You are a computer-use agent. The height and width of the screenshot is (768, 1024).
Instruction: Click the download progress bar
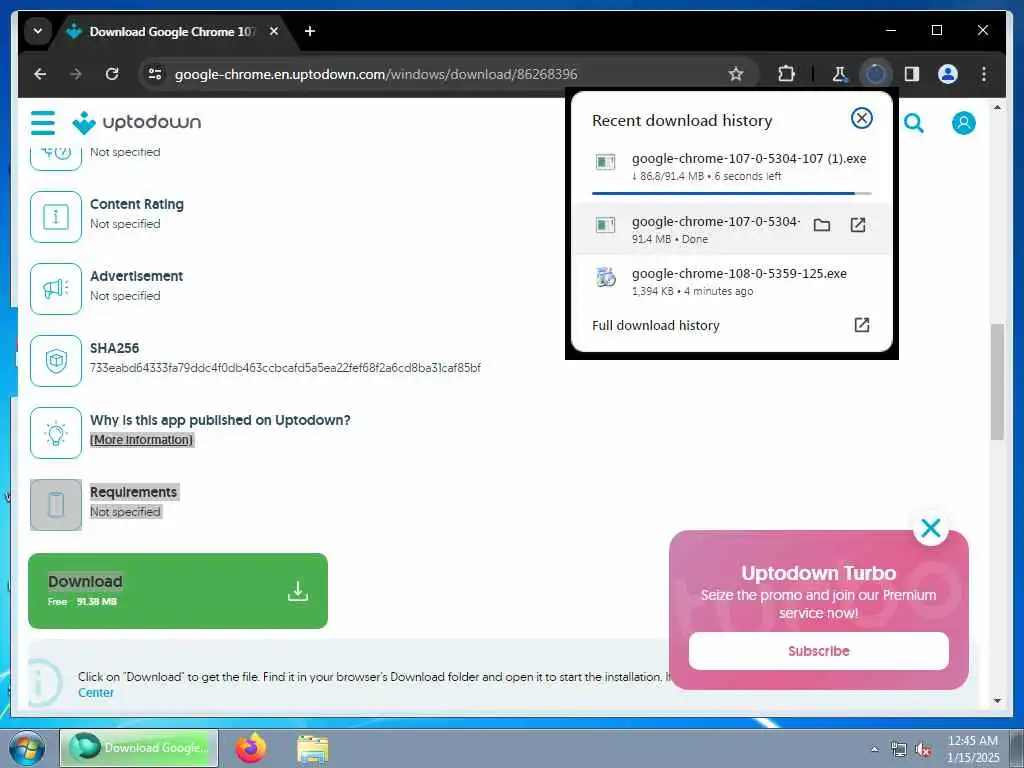pos(731,193)
